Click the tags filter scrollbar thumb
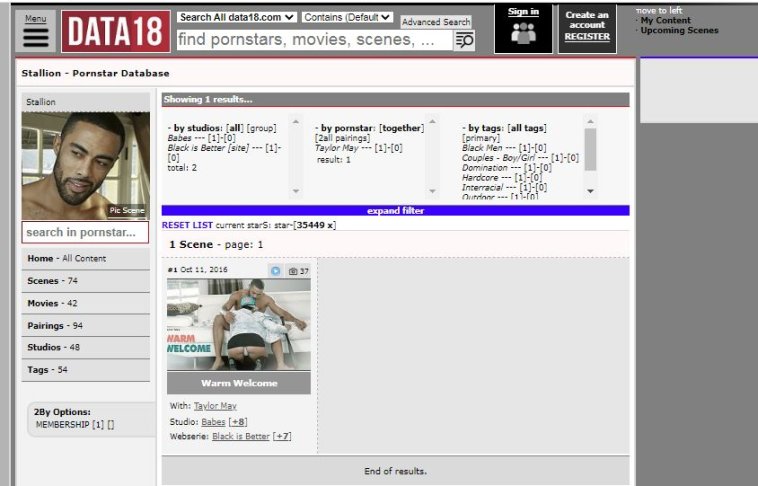 [590, 149]
